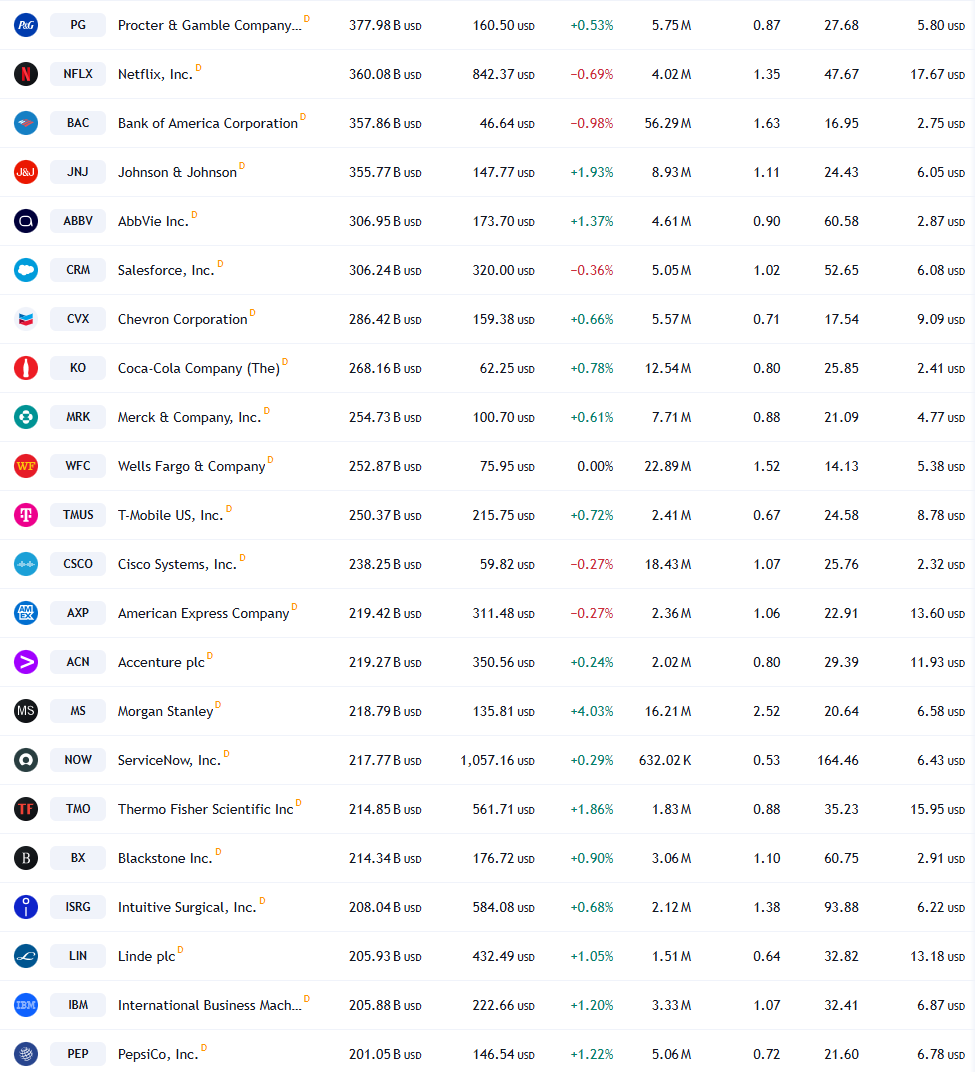Viewport: 975px width, 1072px height.
Task: Click the PepsiCo logo icon
Action: [26, 1054]
